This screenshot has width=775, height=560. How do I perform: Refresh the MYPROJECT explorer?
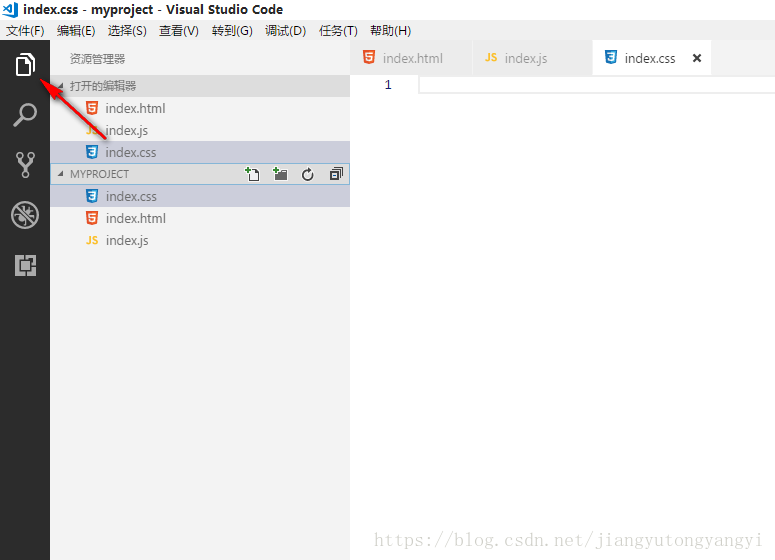coord(308,174)
